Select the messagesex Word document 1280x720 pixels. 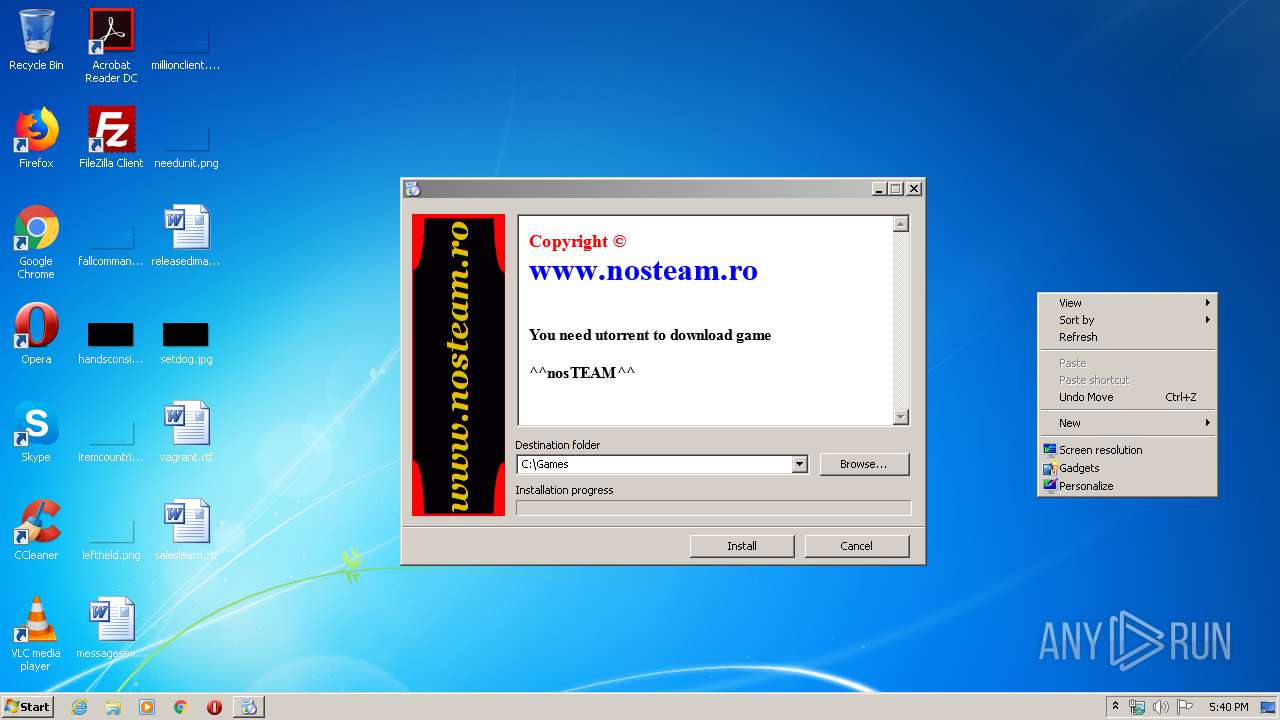click(x=111, y=628)
